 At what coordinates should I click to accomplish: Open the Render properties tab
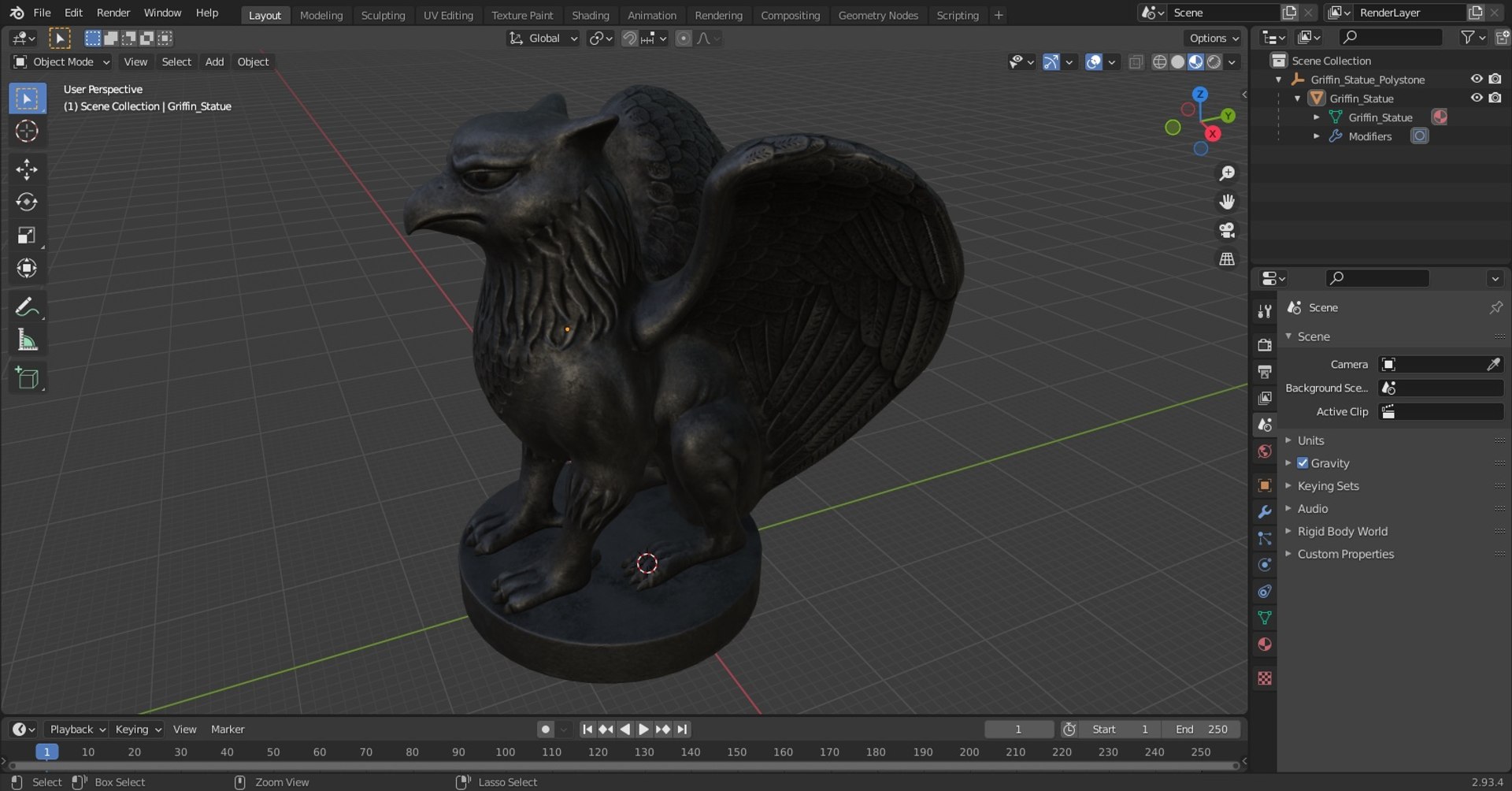(1265, 345)
